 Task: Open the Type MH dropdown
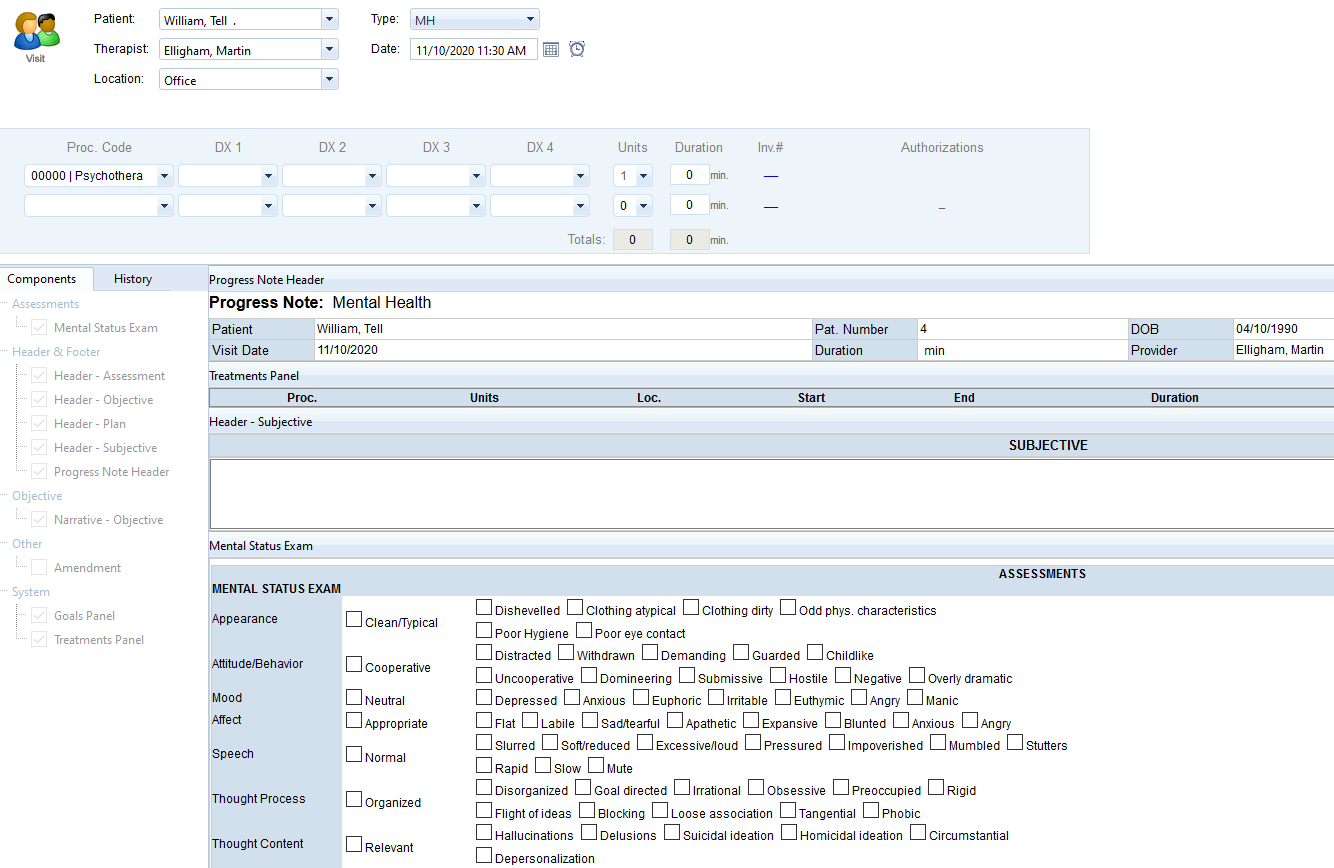point(530,19)
